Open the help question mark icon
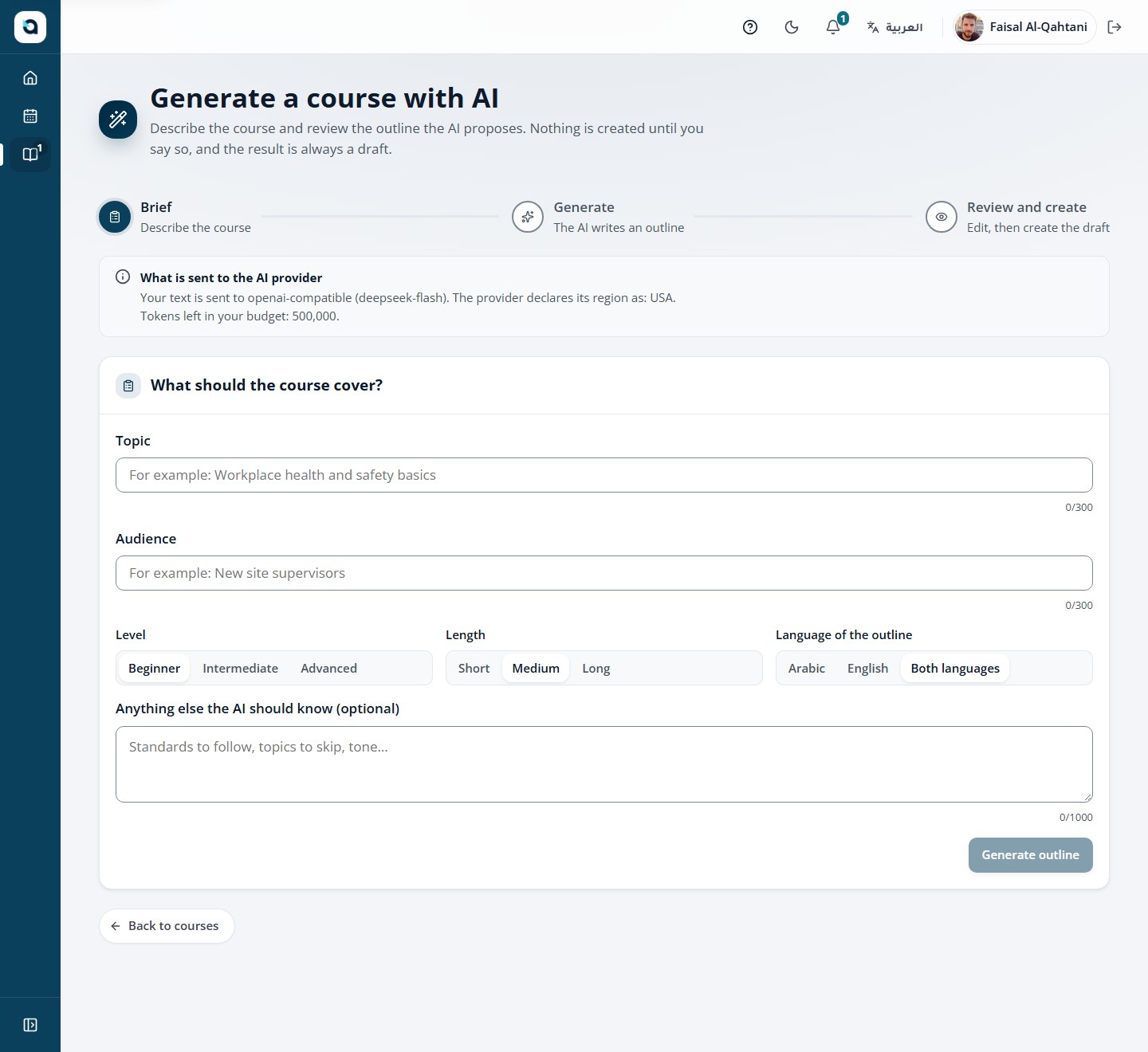Image resolution: width=1148 pixels, height=1052 pixels. click(x=750, y=27)
